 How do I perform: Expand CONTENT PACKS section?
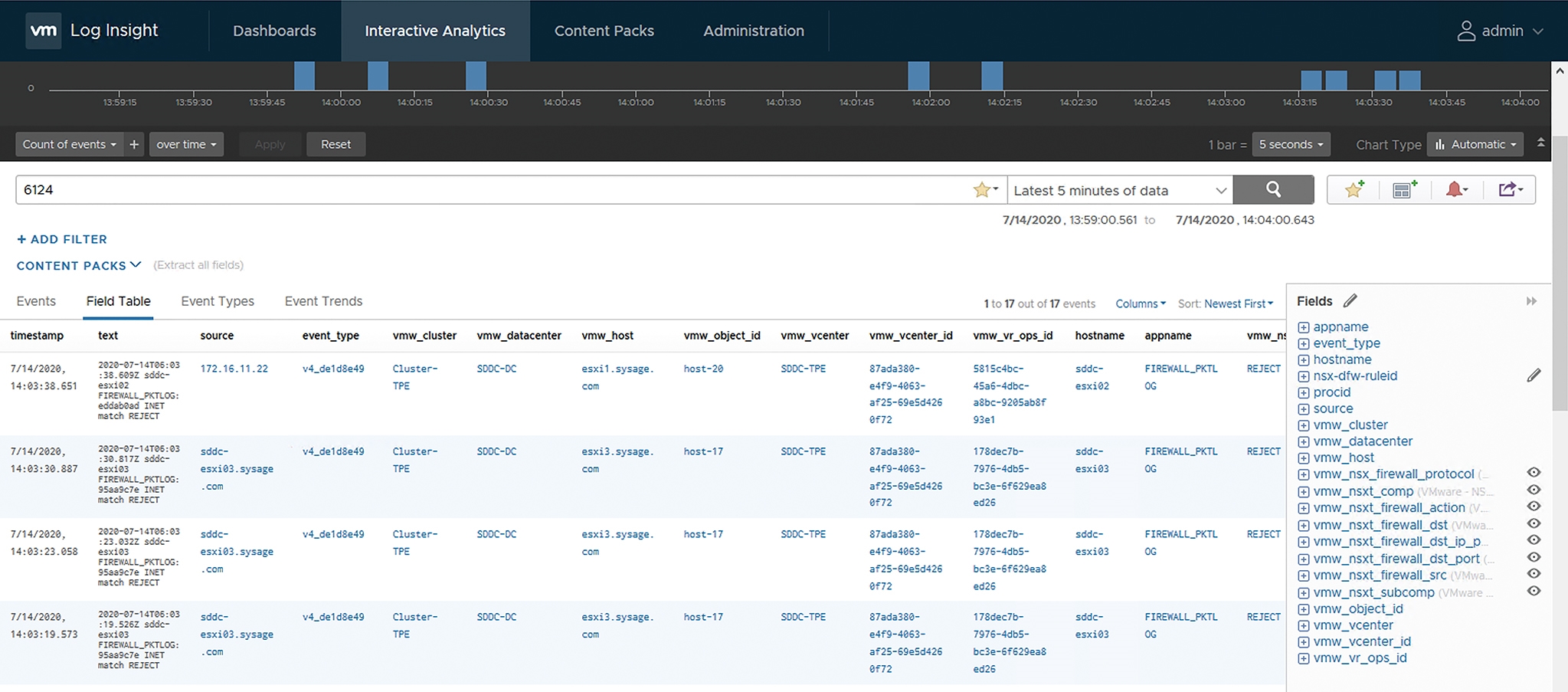79,265
